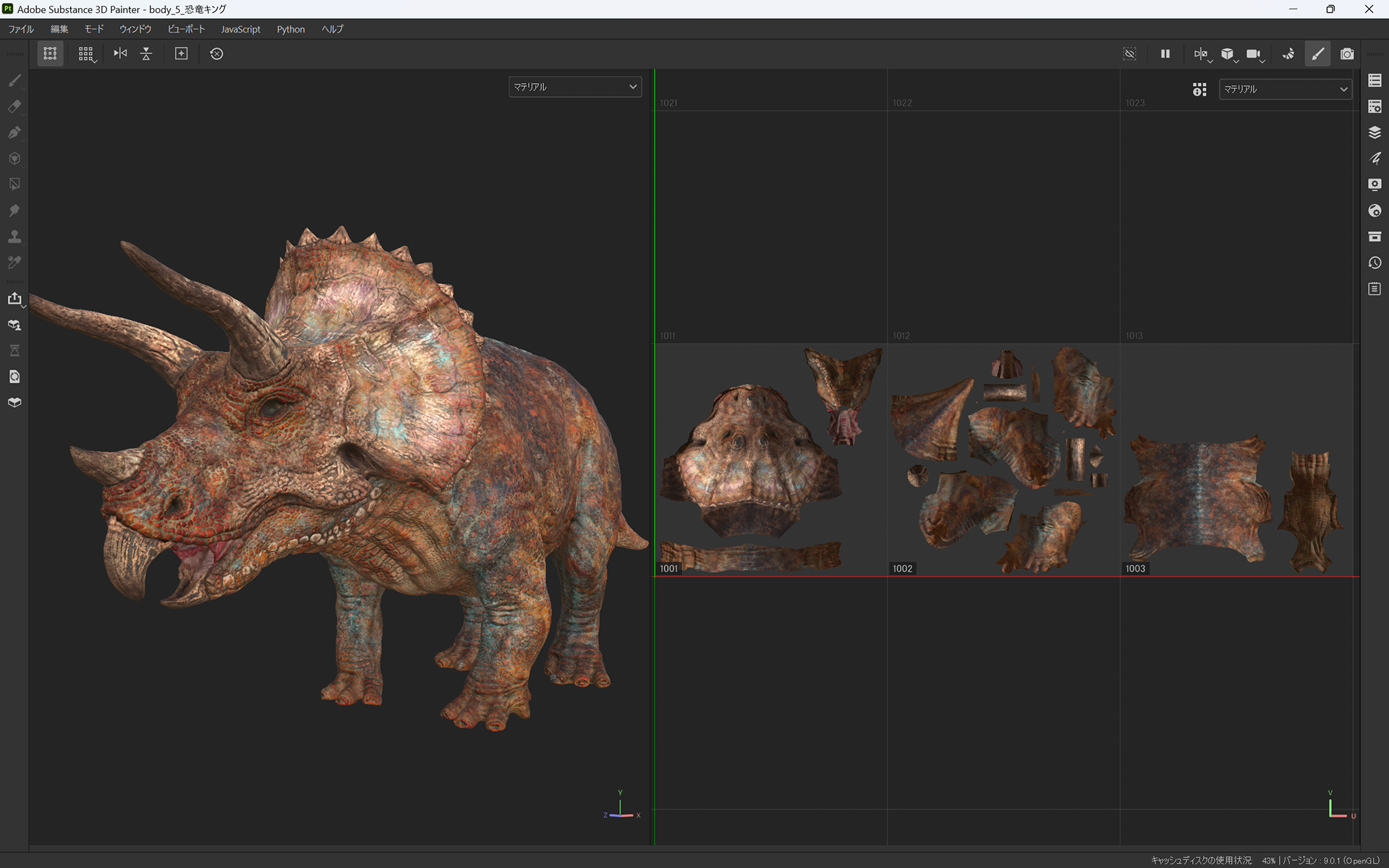Pick the Material picker eyedropper tool

14,263
